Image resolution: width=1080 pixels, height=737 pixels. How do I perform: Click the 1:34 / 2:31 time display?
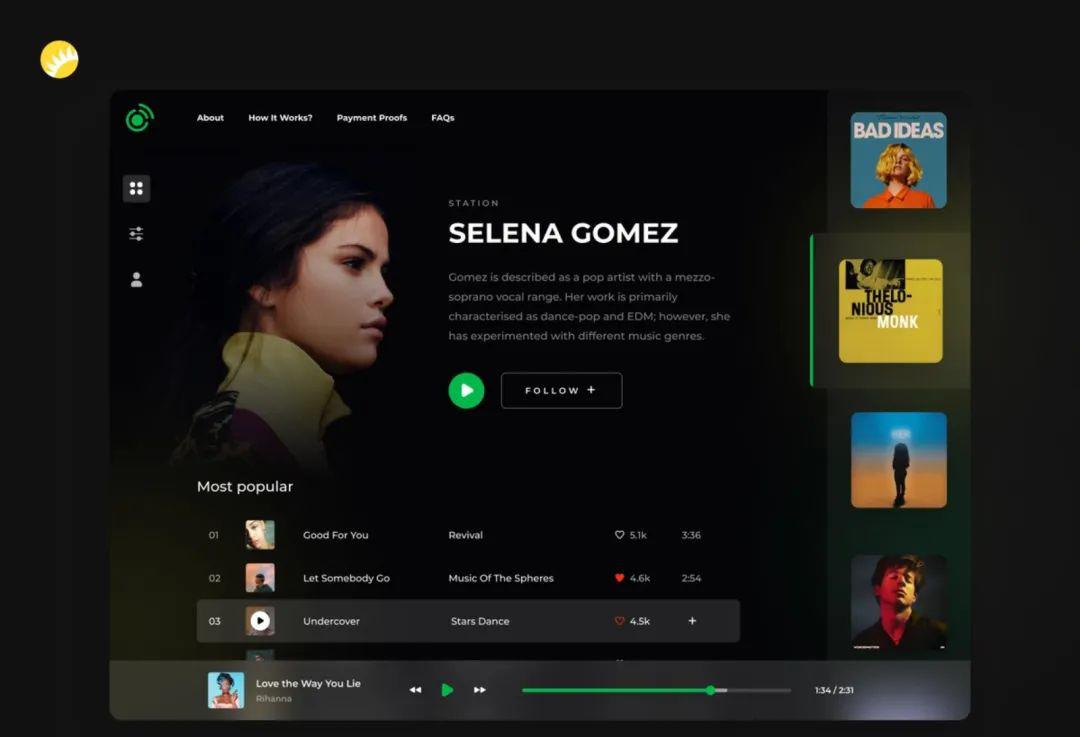tap(834, 690)
